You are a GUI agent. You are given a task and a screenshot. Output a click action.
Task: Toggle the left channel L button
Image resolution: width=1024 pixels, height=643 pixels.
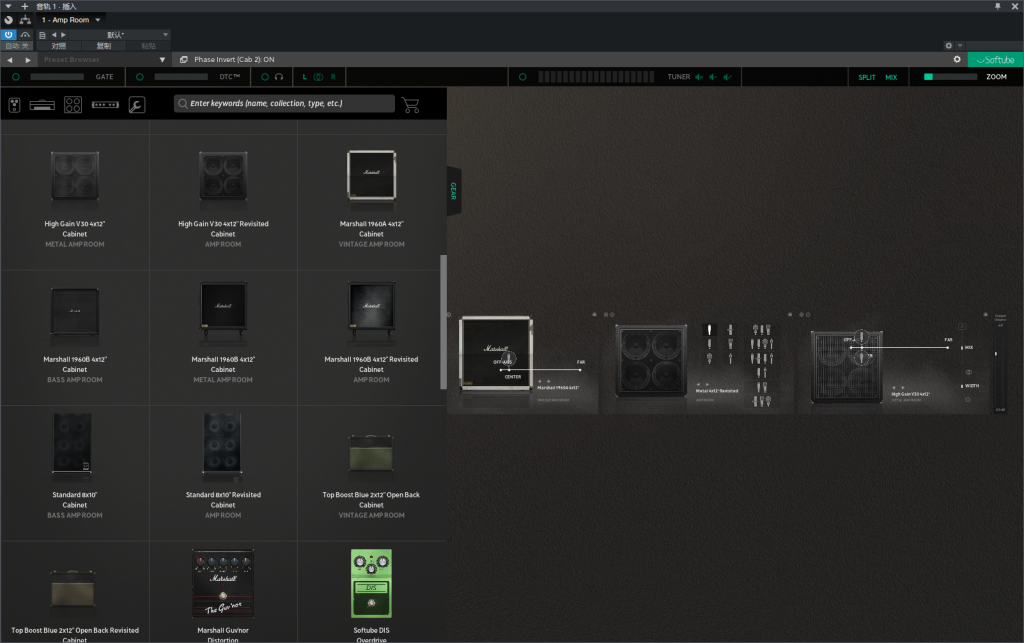point(304,77)
